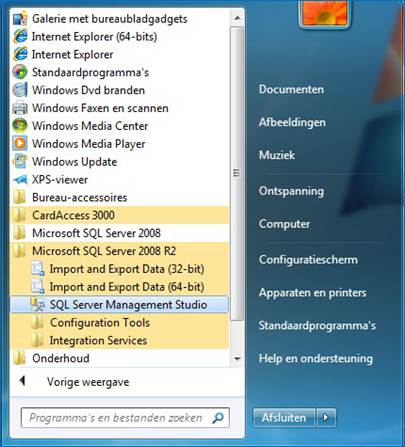Click the user account flower picture
This screenshot has height=447, width=405.
pyautogui.click(x=325, y=13)
